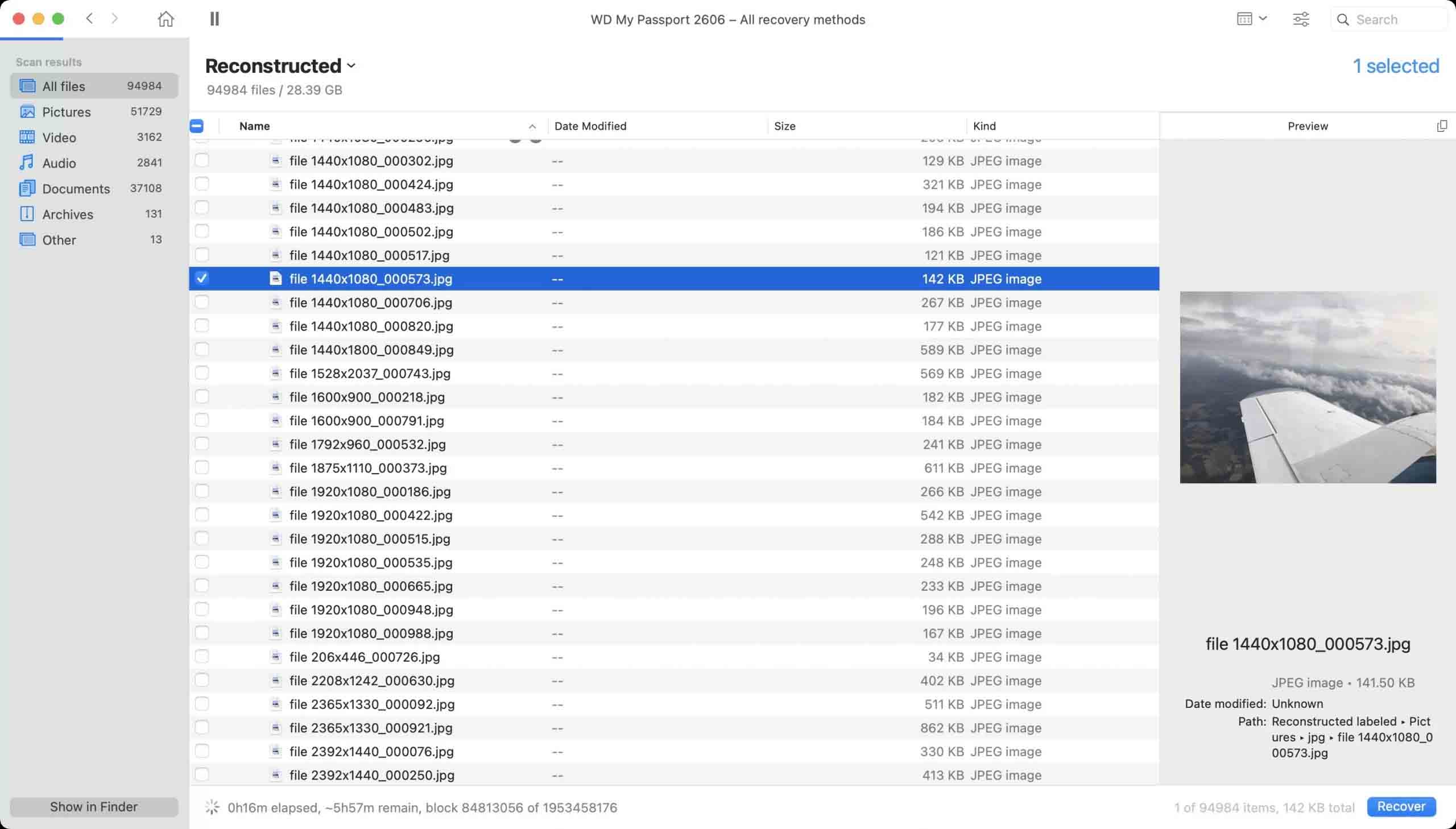Toggle the select-all header checkbox
Viewport: 1456px width, 829px height.
[197, 126]
